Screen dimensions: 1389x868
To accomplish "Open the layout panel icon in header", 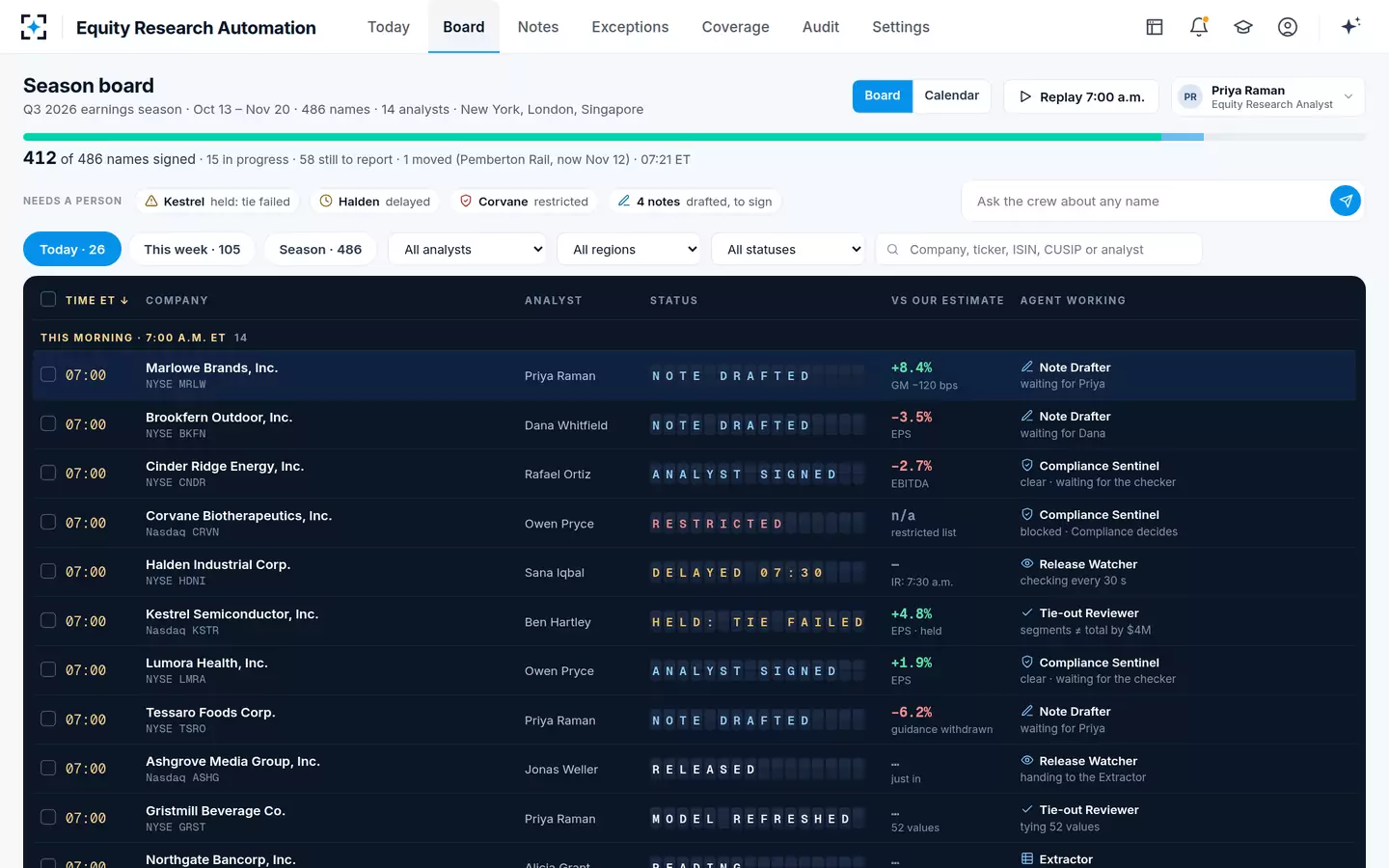I will pos(1155,27).
